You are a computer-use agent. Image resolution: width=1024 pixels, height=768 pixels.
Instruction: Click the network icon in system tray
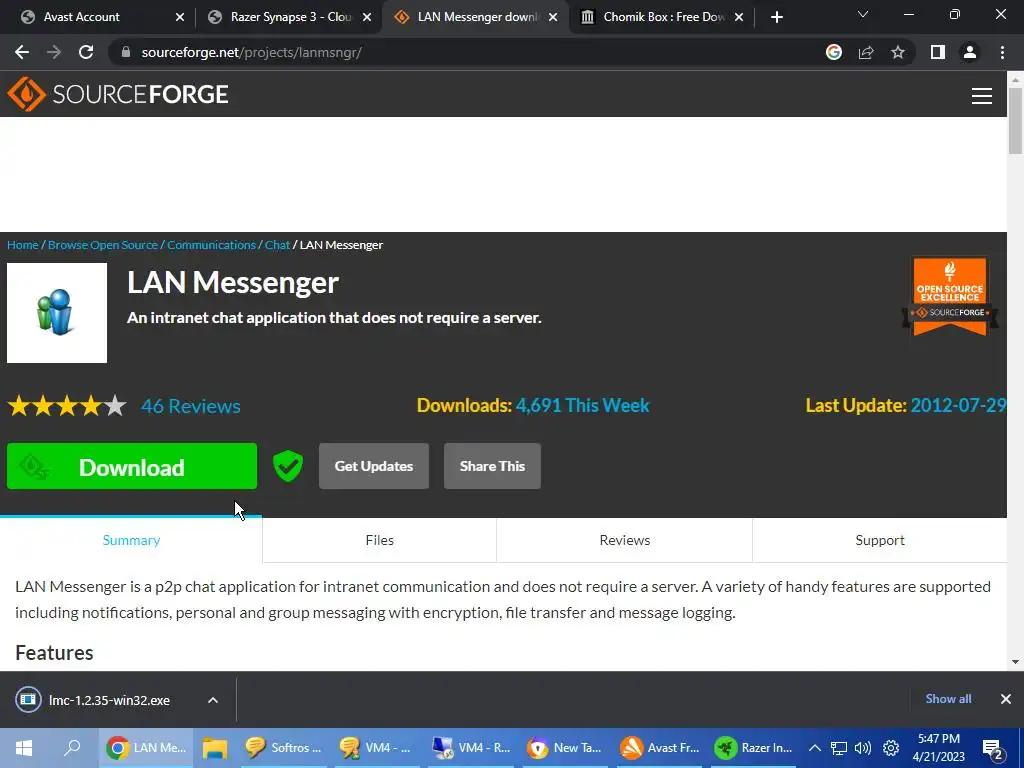coord(839,748)
